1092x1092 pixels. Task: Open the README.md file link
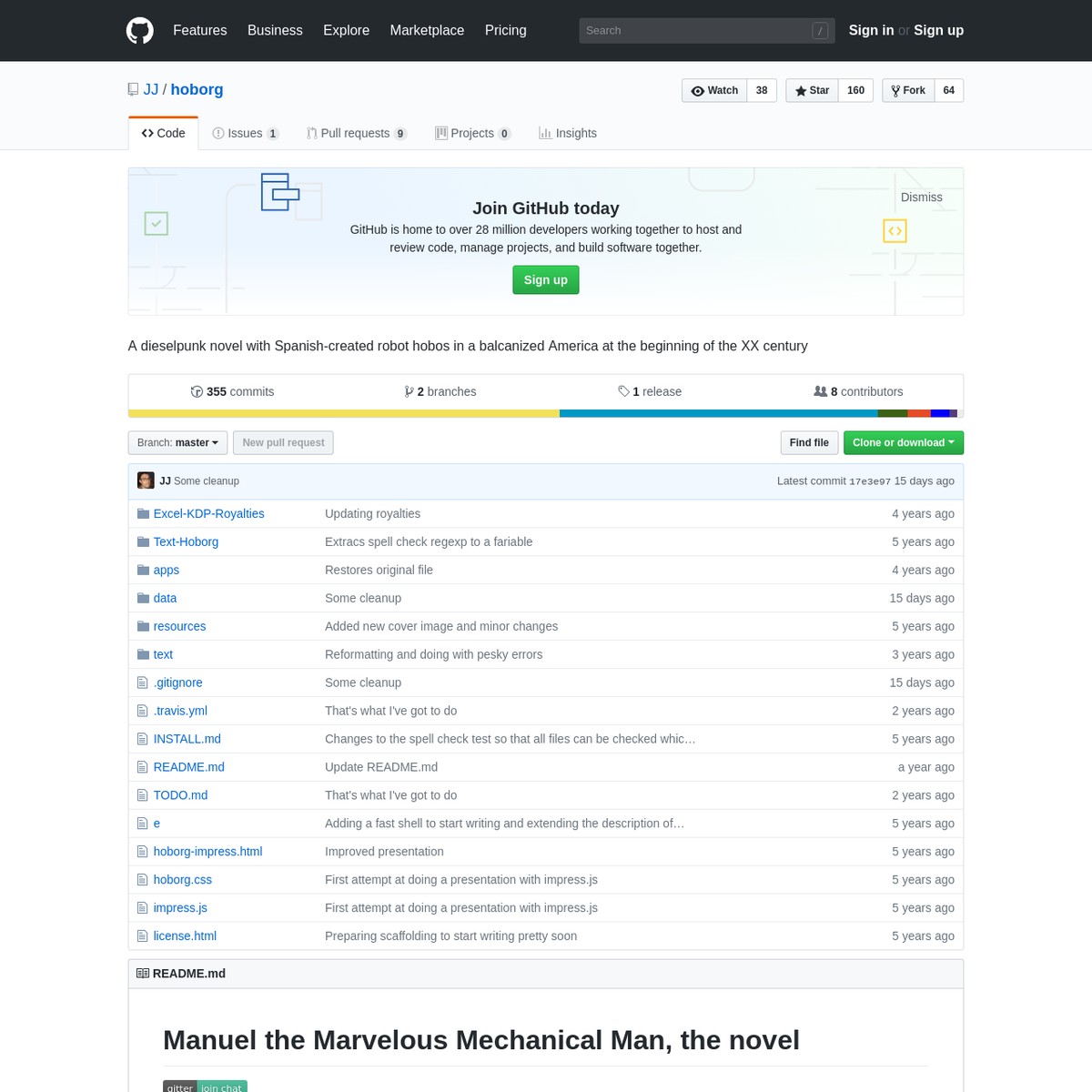coord(188,767)
